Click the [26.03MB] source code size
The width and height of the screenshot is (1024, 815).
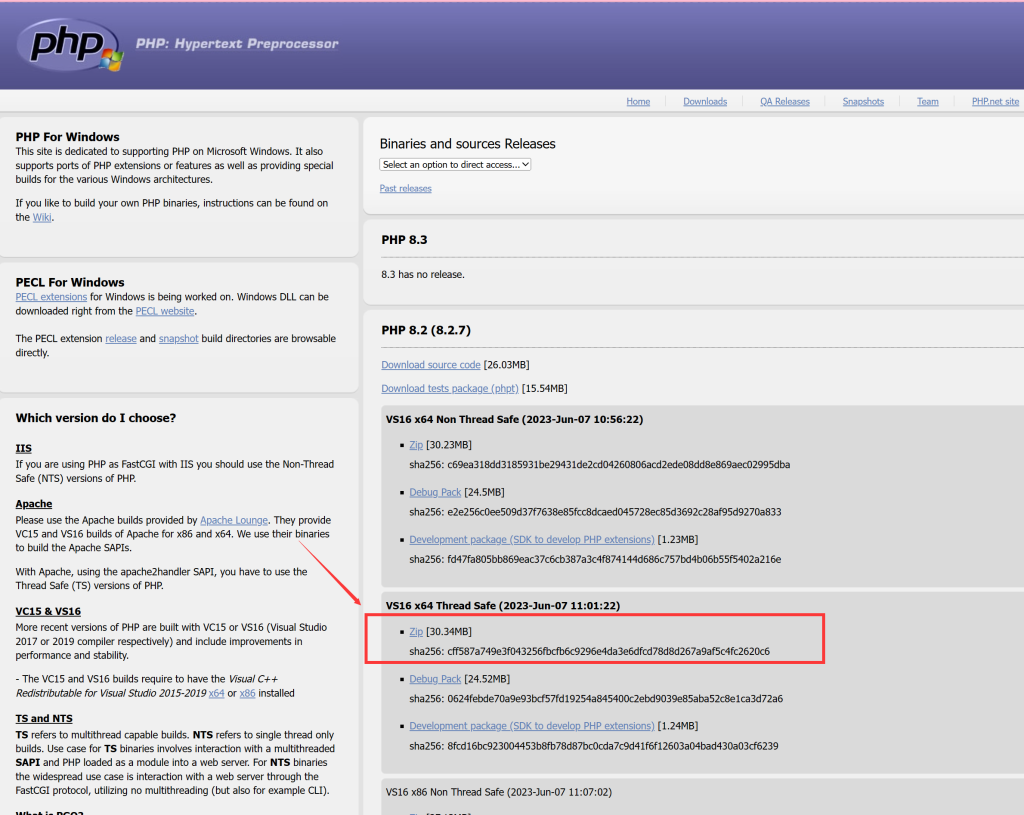[507, 364]
